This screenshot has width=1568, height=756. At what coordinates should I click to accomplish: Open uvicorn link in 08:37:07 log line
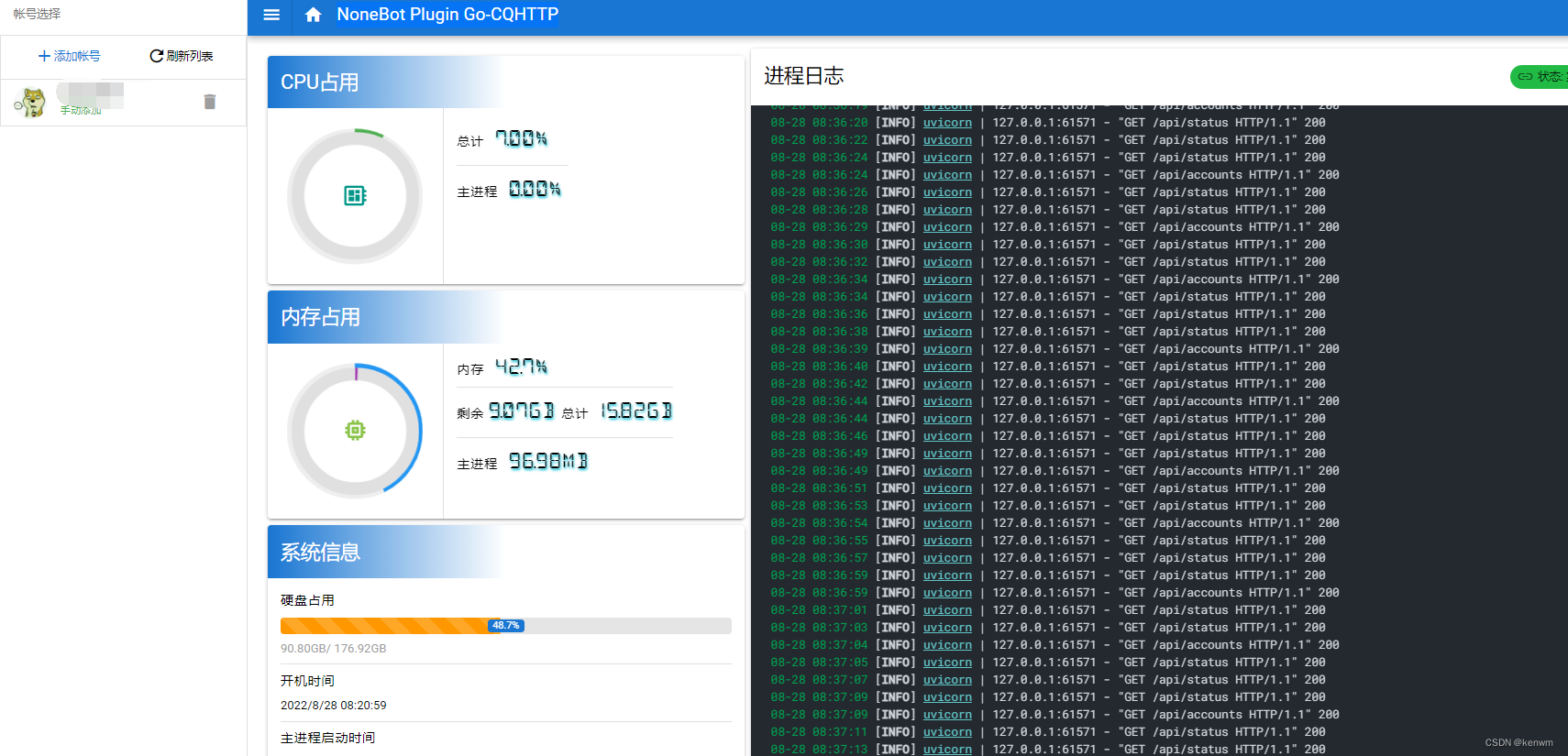point(947,680)
